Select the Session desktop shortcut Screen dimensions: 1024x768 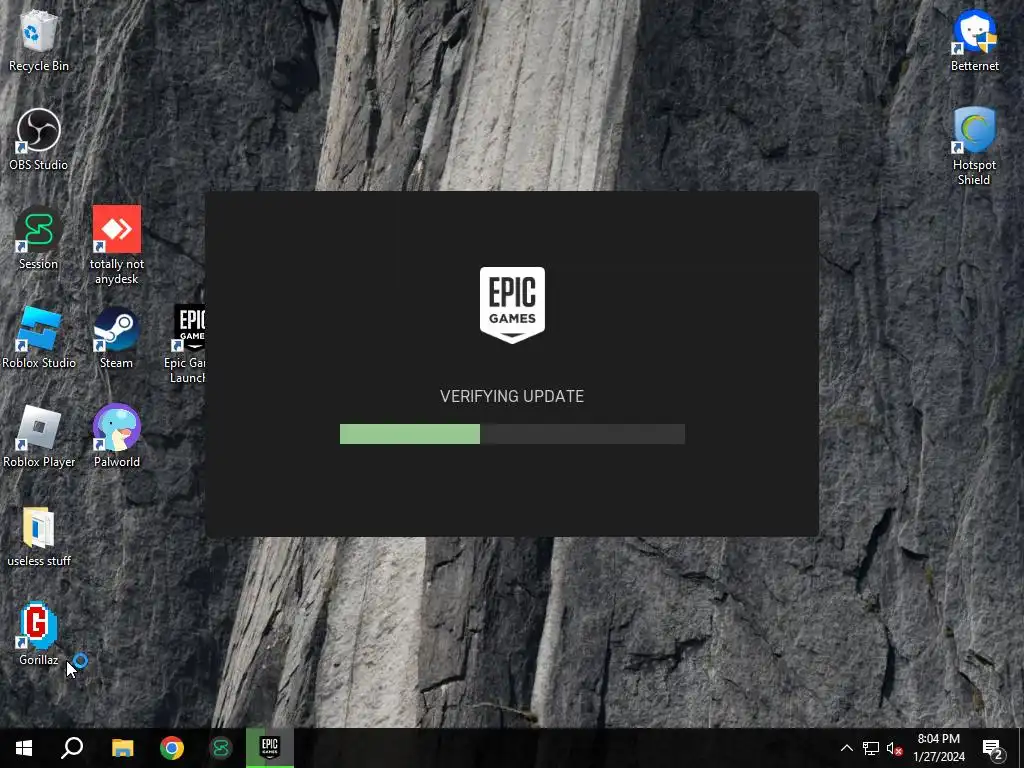tap(39, 238)
